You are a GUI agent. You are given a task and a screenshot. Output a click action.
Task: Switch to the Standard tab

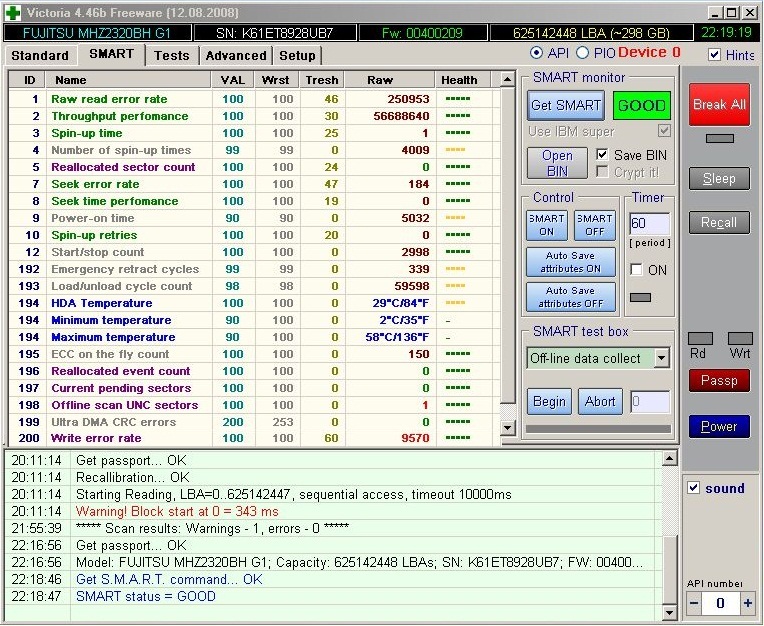(40, 56)
